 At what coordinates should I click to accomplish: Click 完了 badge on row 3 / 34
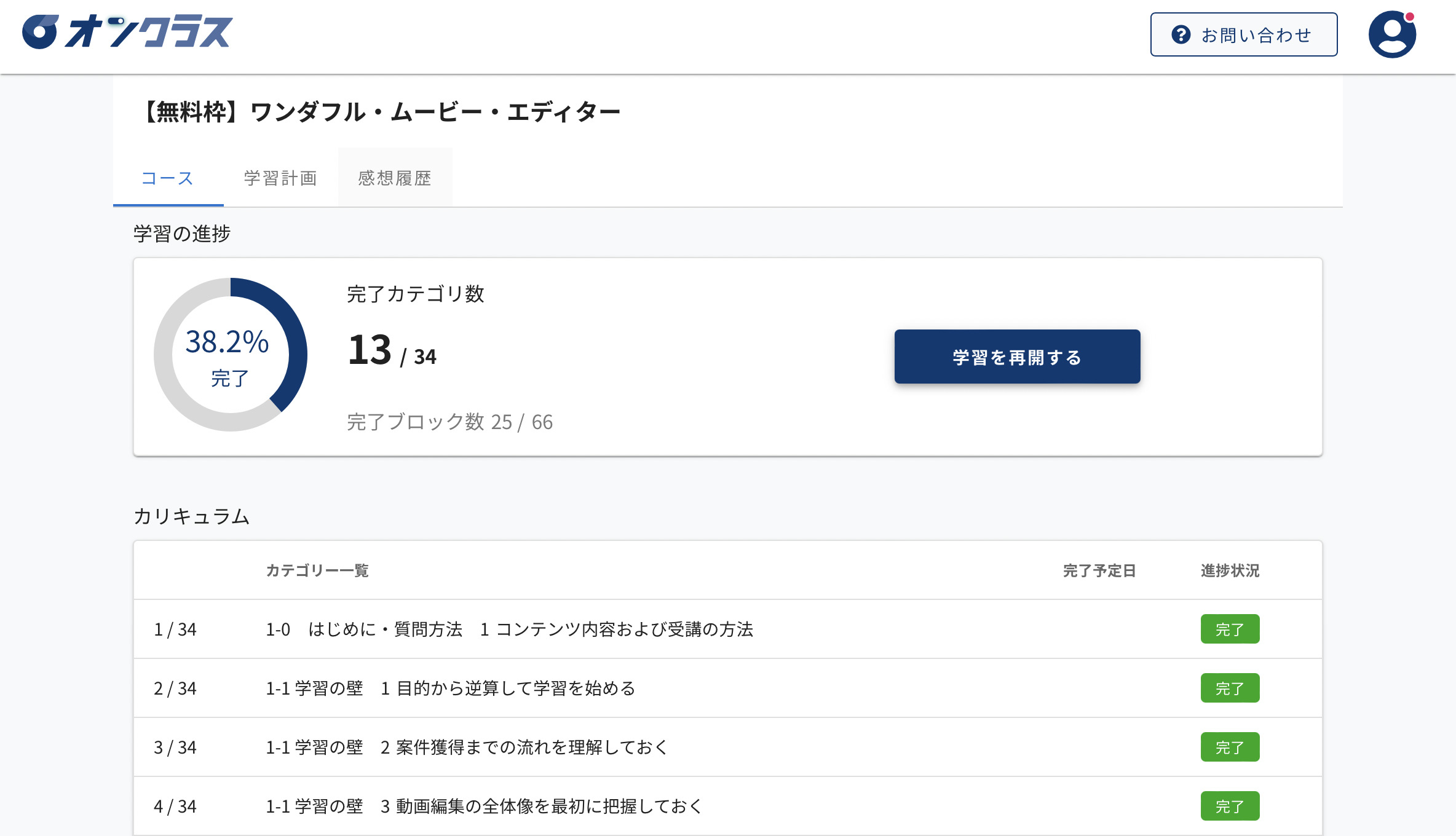(x=1230, y=747)
